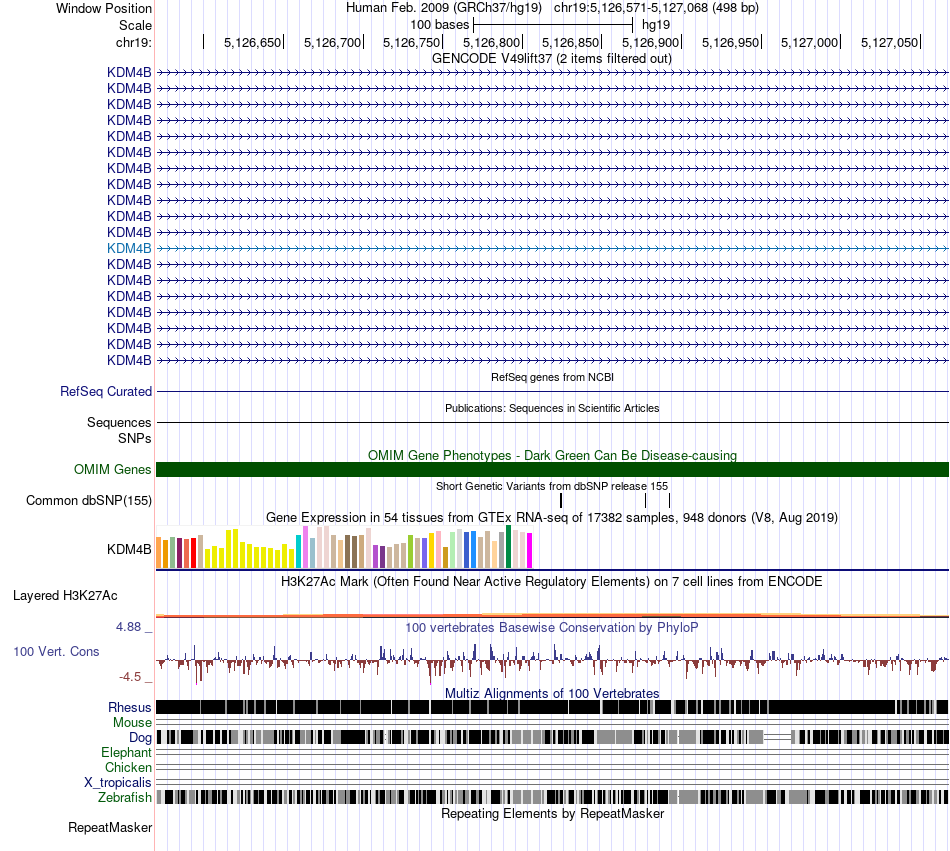Click the chr19:5,126,571-5,127,068 (498 bp) range
The width and height of the screenshot is (950, 851).
(x=656, y=8)
